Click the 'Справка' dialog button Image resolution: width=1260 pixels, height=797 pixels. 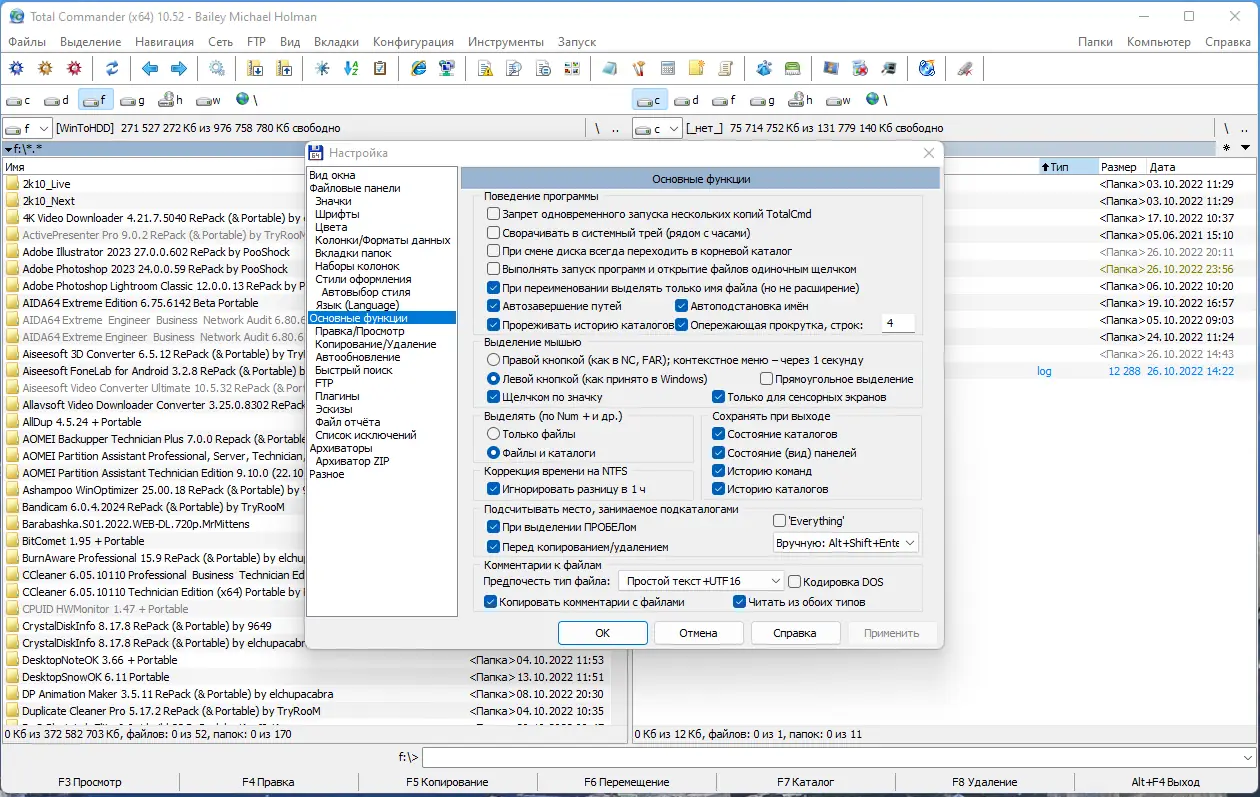tap(794, 633)
